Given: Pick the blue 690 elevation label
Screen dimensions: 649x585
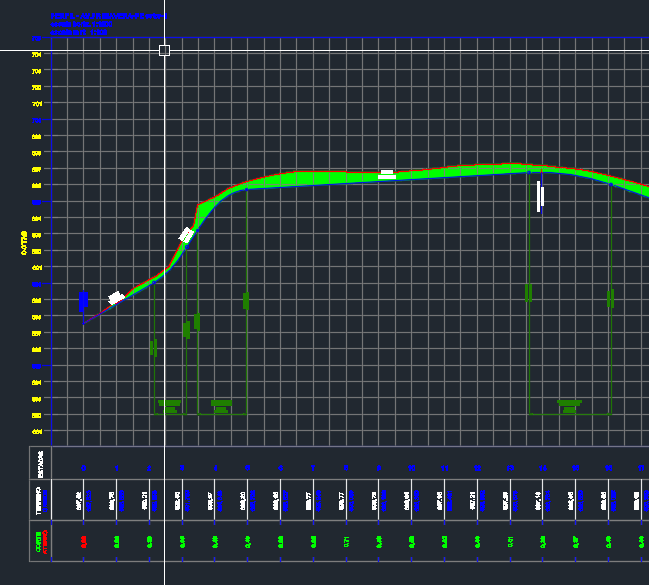Looking at the screenshot, I should point(36,284).
